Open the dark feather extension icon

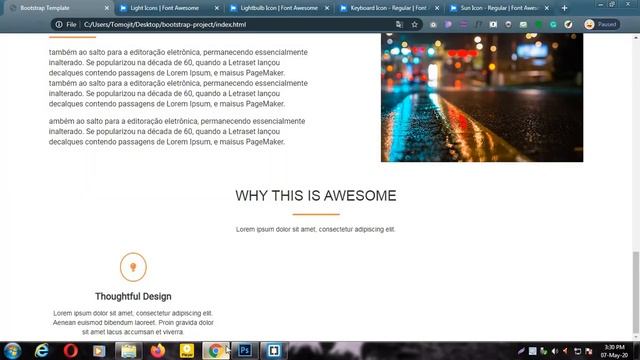coord(568,24)
